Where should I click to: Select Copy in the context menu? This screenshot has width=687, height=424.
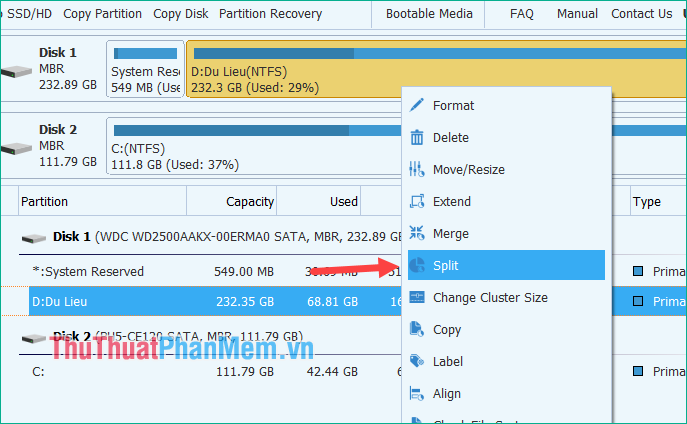click(x=506, y=329)
